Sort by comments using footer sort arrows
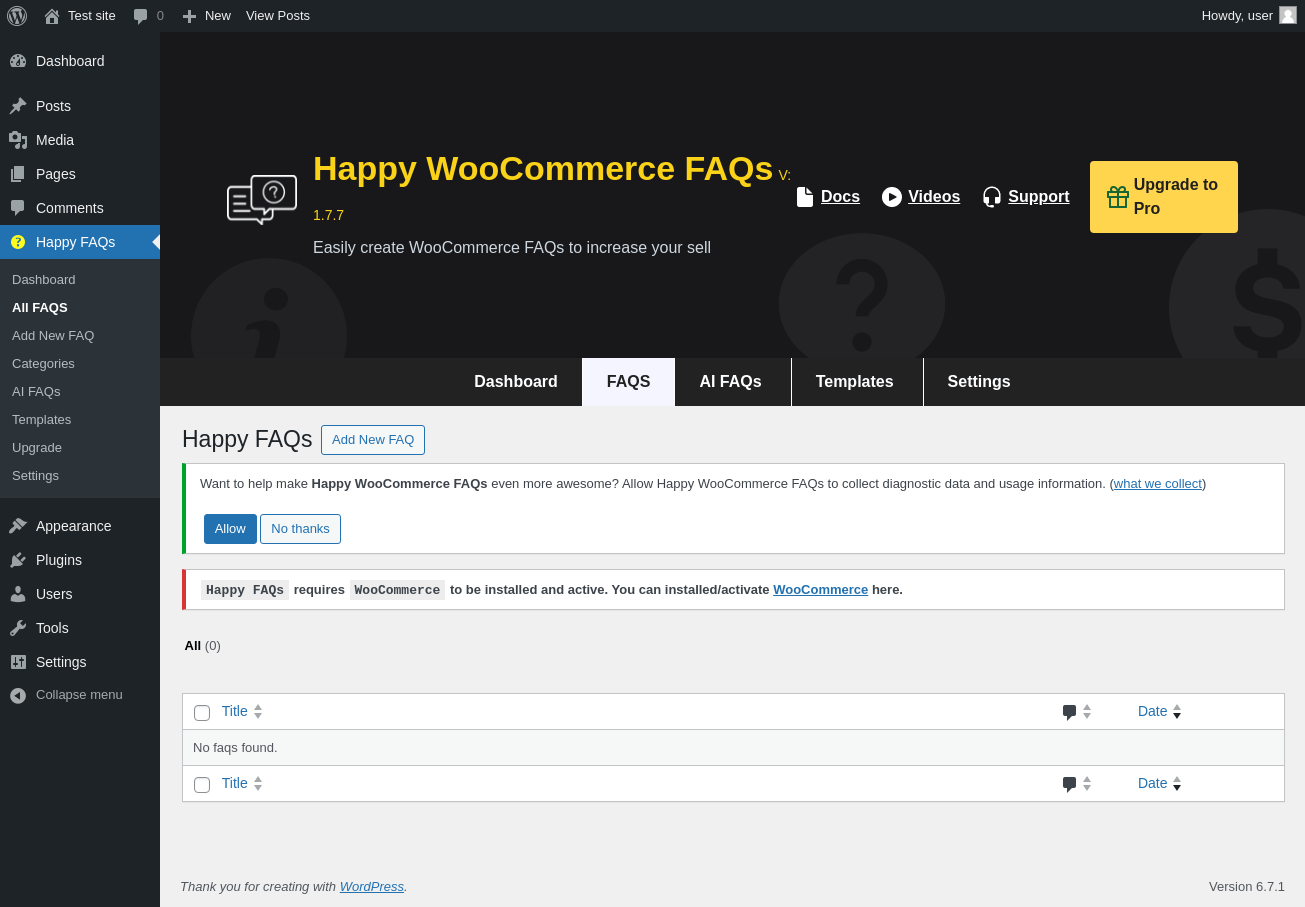The height and width of the screenshot is (907, 1305). coord(1087,784)
